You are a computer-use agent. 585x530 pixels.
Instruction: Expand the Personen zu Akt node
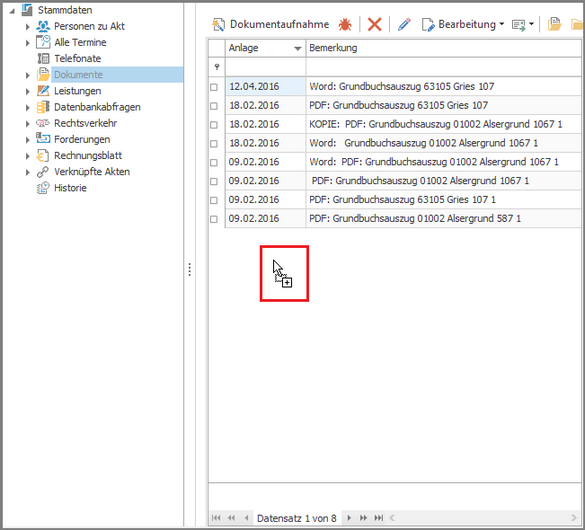pos(28,27)
